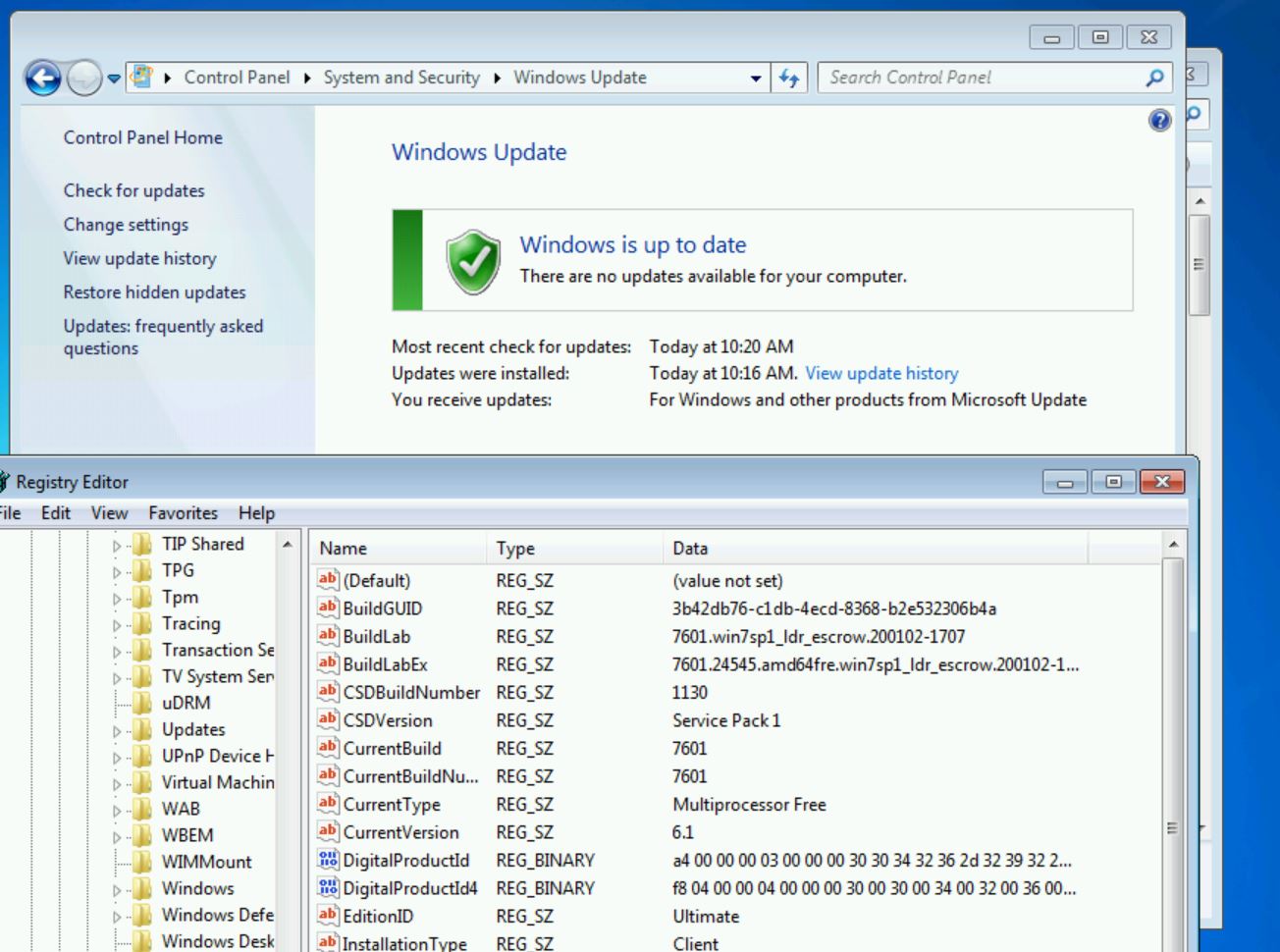Expand the Tracing registry key
1280x952 pixels.
click(x=117, y=624)
